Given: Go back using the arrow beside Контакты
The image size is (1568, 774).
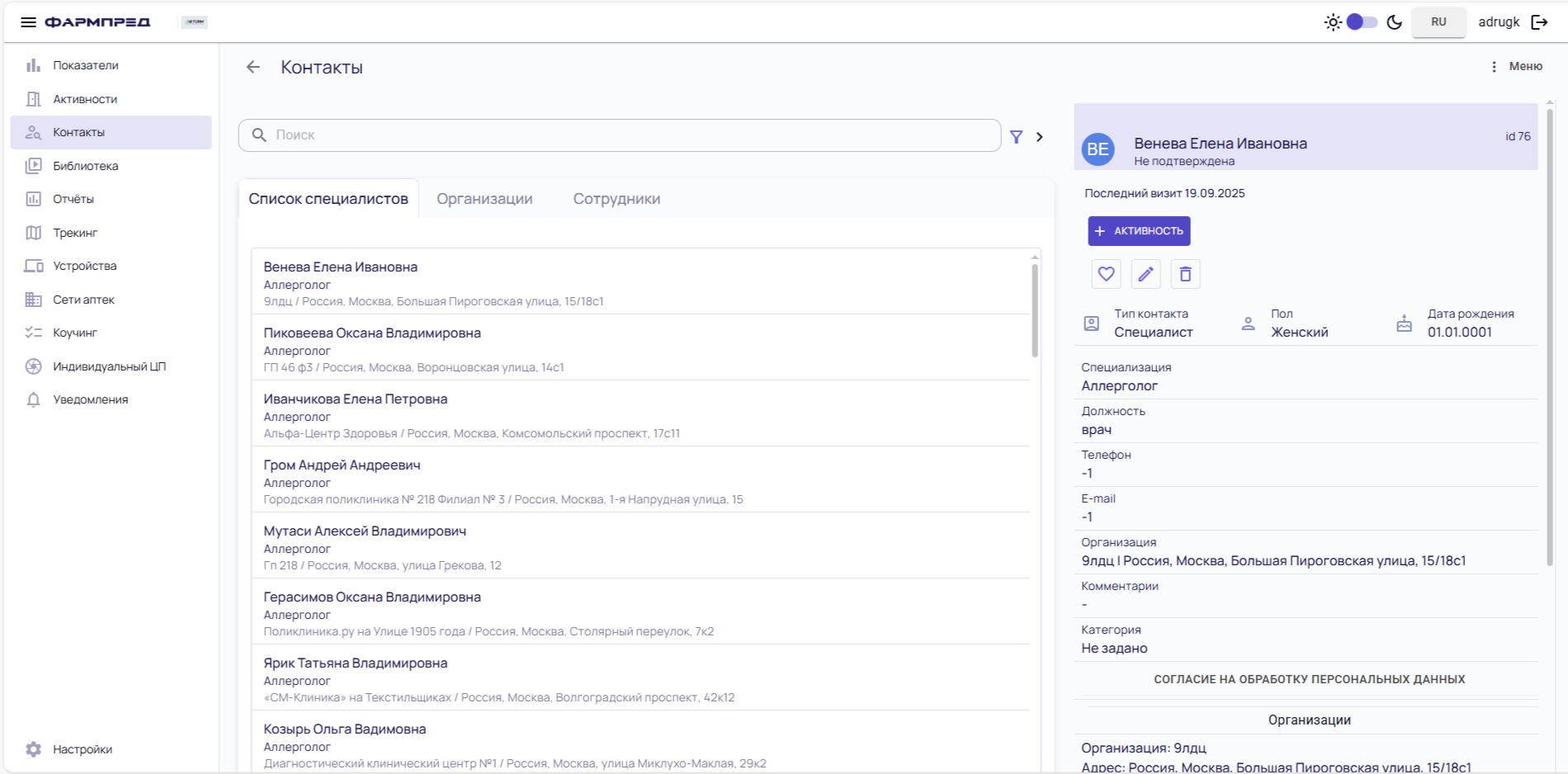Looking at the screenshot, I should pos(253,68).
